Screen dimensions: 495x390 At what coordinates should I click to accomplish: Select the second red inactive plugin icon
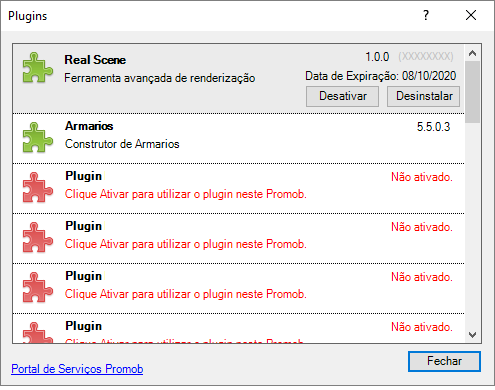pos(38,237)
